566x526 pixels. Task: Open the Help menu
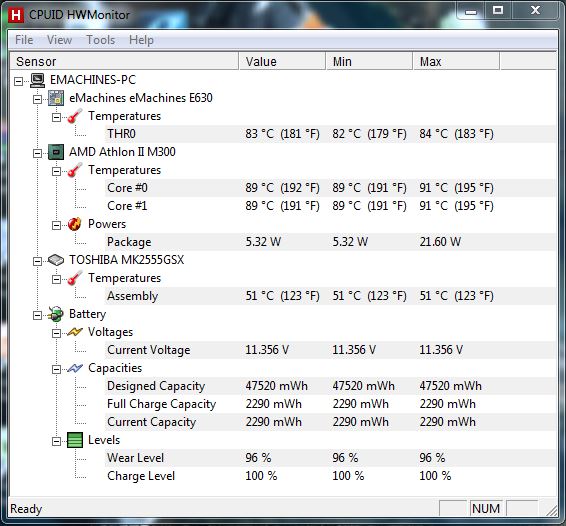pos(142,40)
